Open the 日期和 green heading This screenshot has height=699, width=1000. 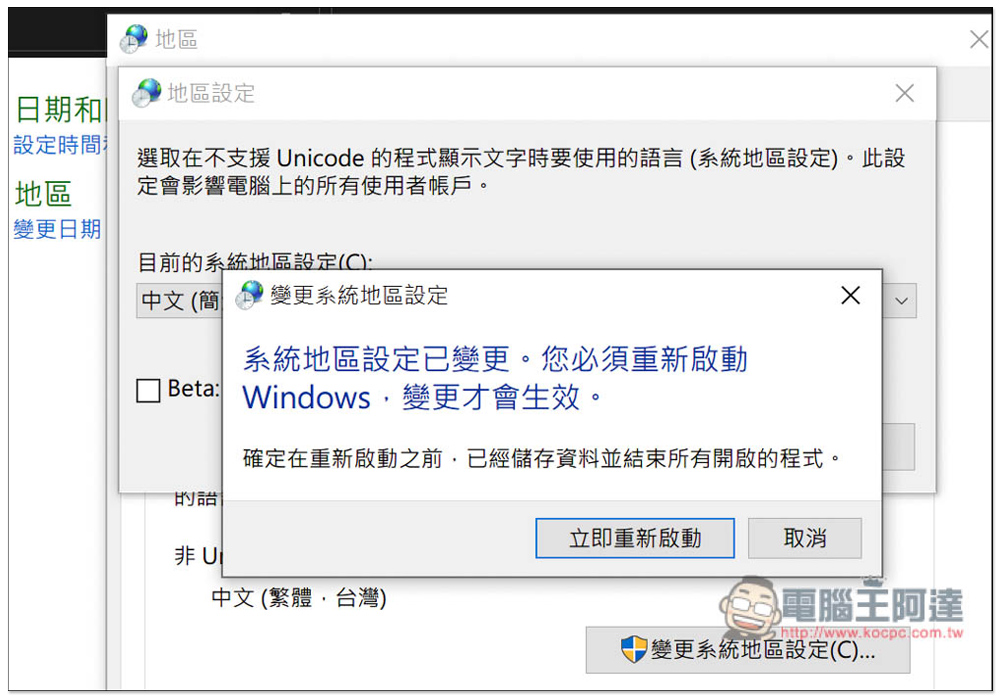61,109
